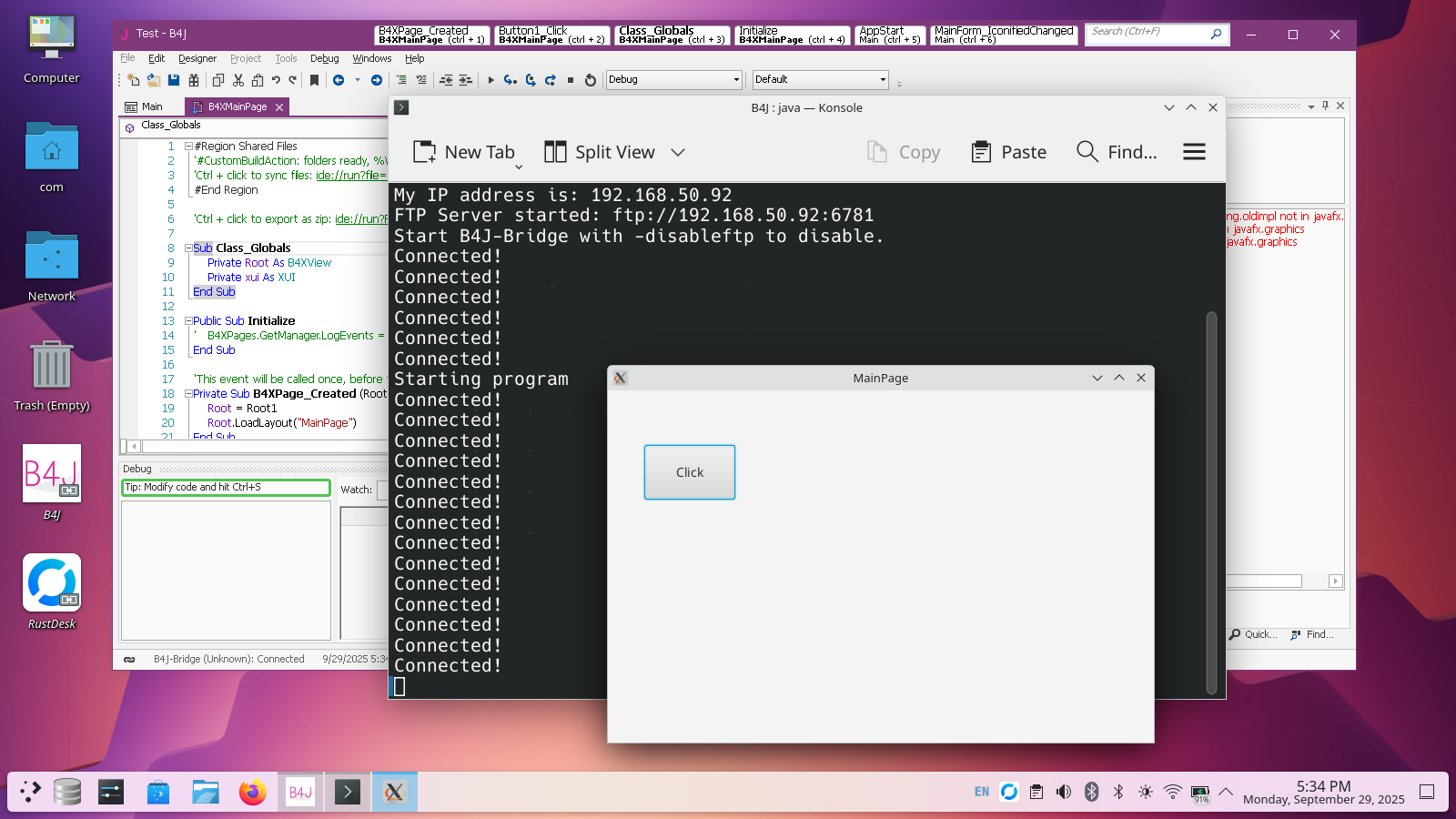Open the Edit menu
1456x819 pixels.
[x=157, y=58]
